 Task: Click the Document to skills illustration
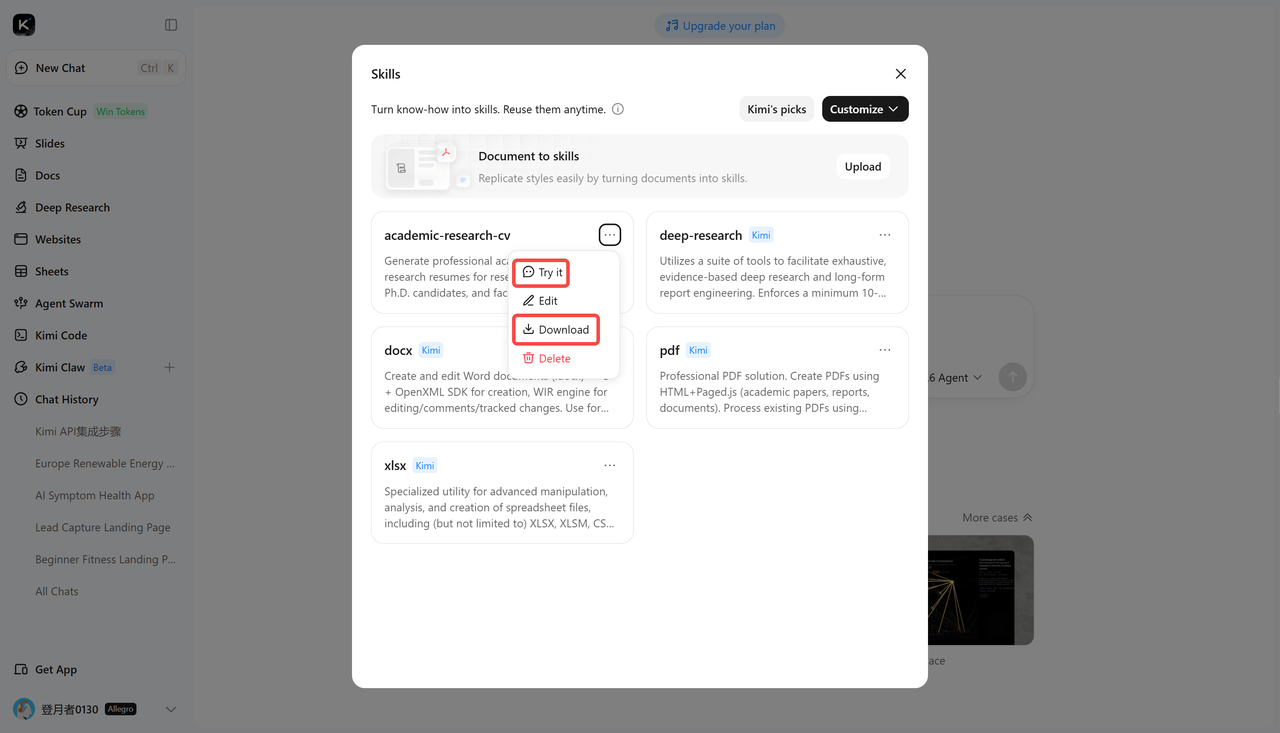click(x=426, y=167)
